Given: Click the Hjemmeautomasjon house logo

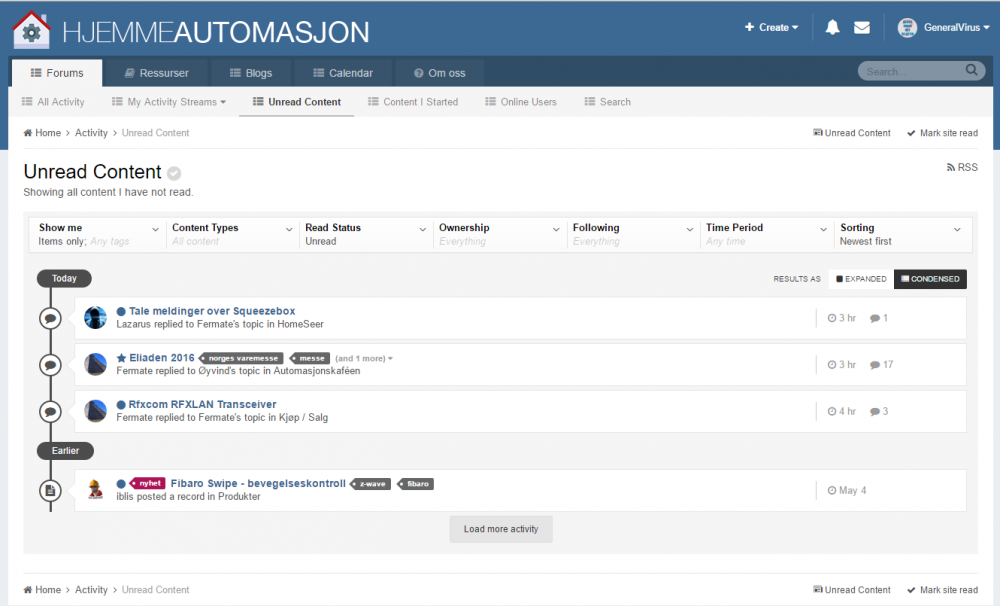Looking at the screenshot, I should [x=32, y=30].
